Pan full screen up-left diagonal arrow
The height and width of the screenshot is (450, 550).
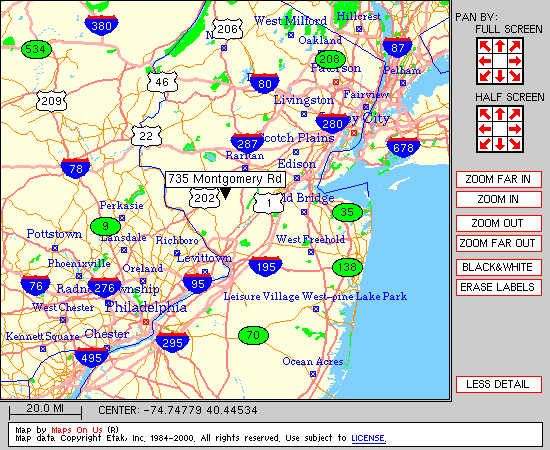pos(485,46)
